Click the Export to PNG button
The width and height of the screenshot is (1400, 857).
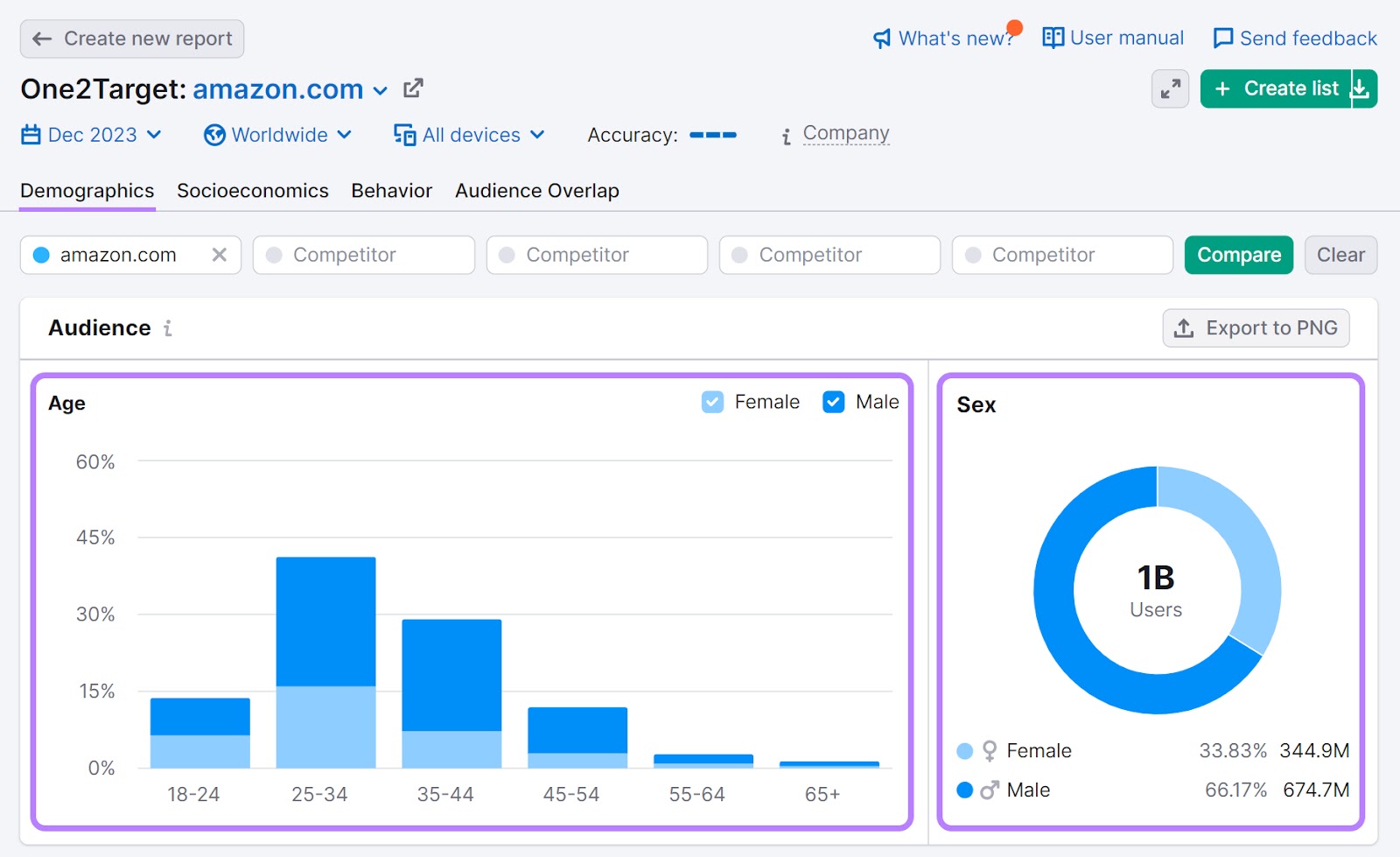(1256, 328)
